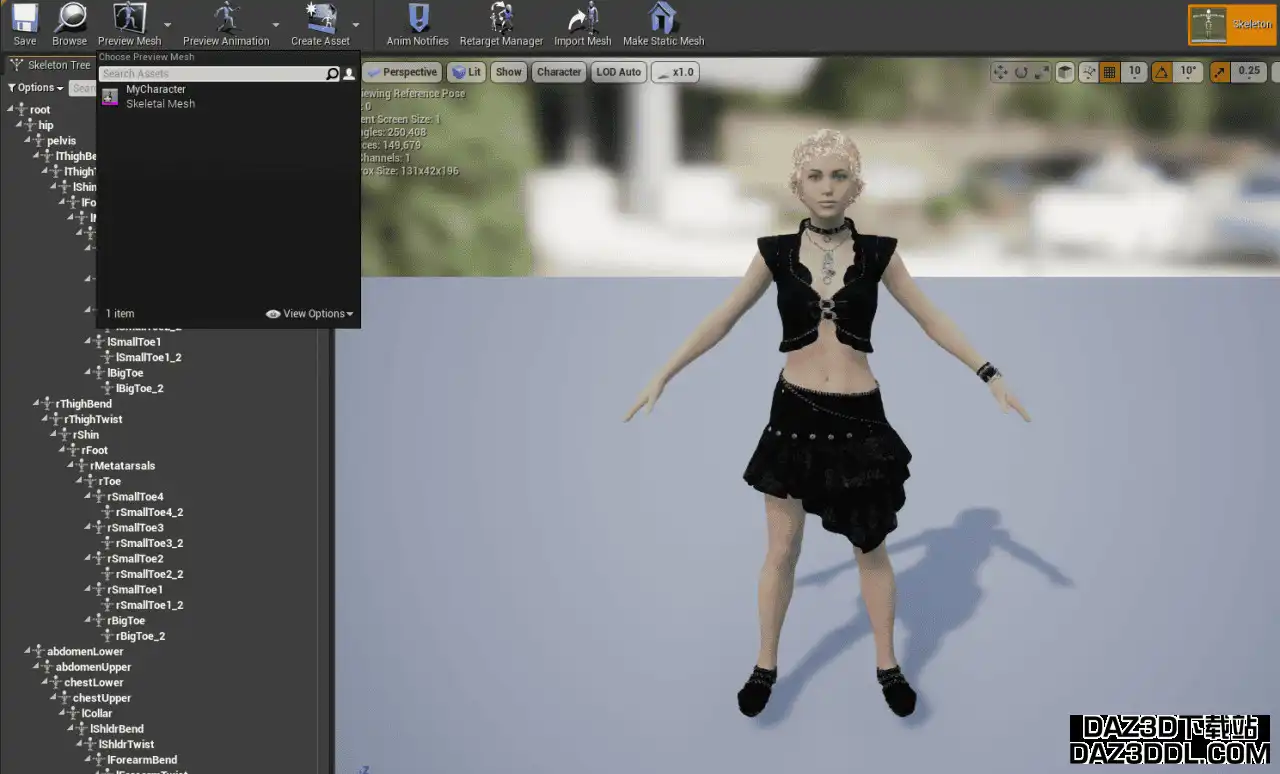The width and height of the screenshot is (1280, 774).
Task: Toggle rotation snapping triangle button
Action: (x=1162, y=72)
